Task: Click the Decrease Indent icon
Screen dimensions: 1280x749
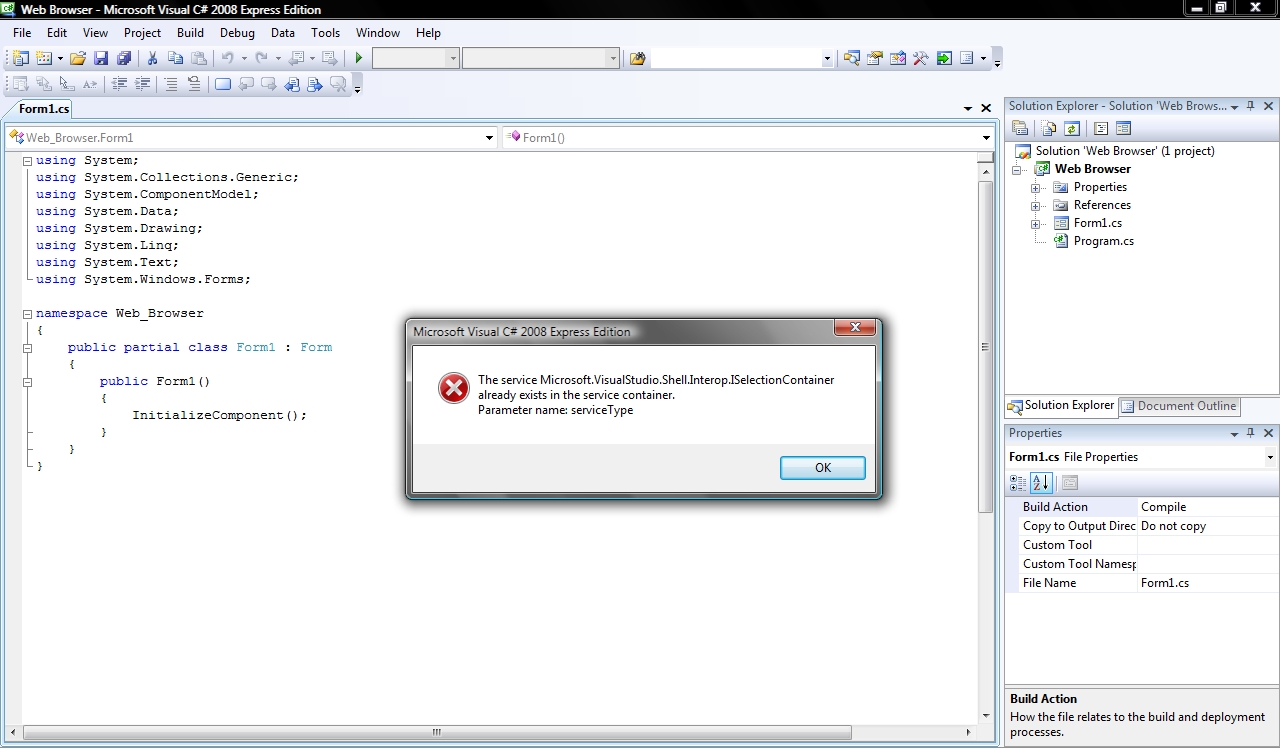Action: tap(120, 85)
